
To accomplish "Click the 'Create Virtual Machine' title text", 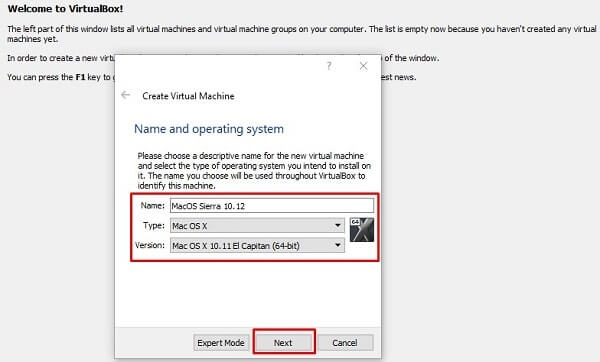I will pyautogui.click(x=188, y=96).
